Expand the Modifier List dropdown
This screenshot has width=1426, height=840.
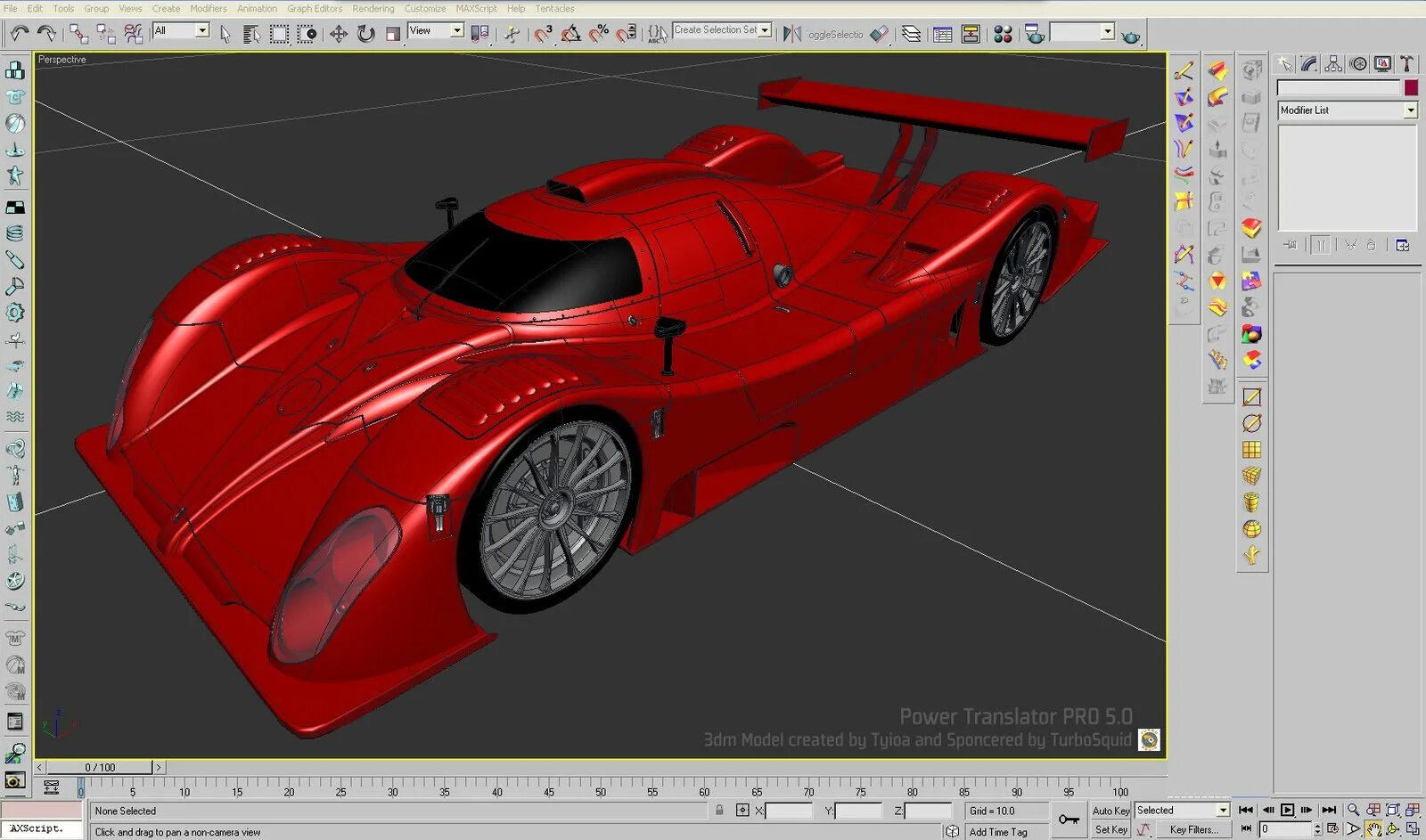[x=1410, y=110]
